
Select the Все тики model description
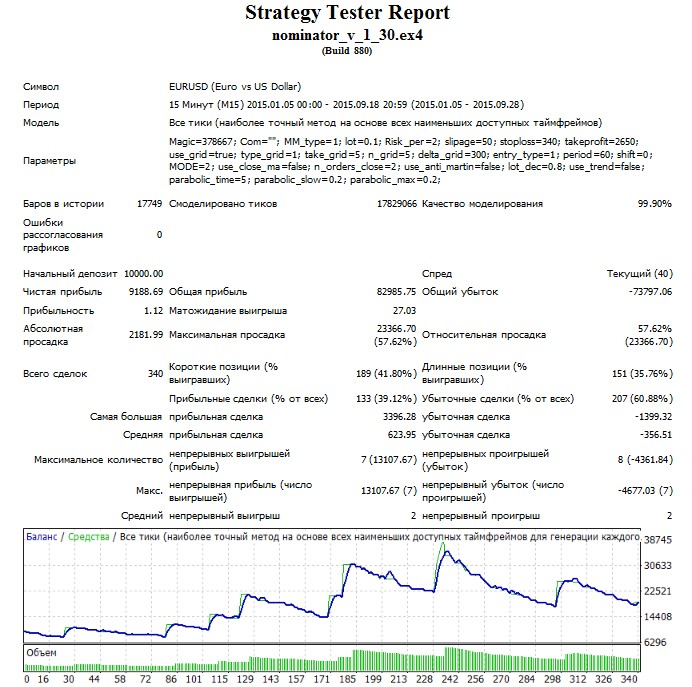click(x=385, y=123)
